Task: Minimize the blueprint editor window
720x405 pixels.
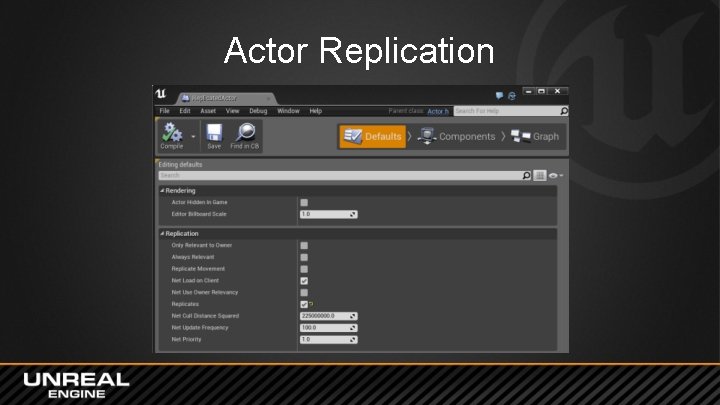Action: [x=529, y=91]
